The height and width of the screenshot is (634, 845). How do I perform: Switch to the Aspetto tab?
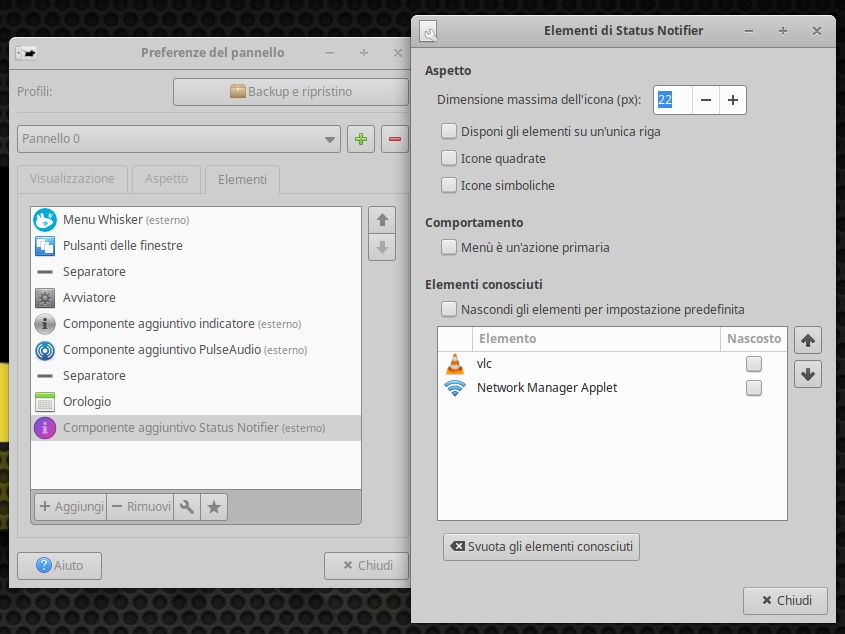(x=166, y=179)
